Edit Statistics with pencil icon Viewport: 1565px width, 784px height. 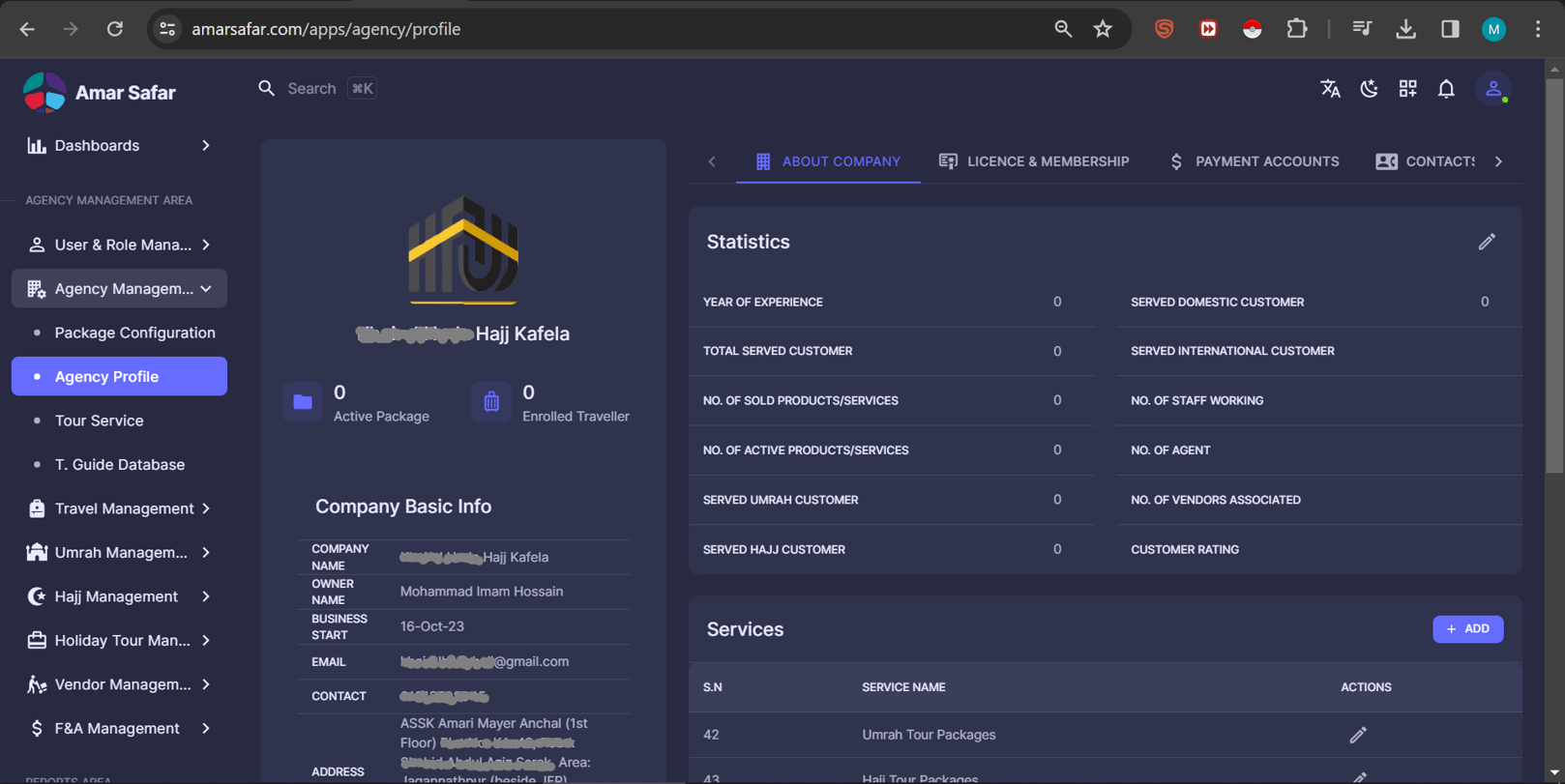point(1487,242)
